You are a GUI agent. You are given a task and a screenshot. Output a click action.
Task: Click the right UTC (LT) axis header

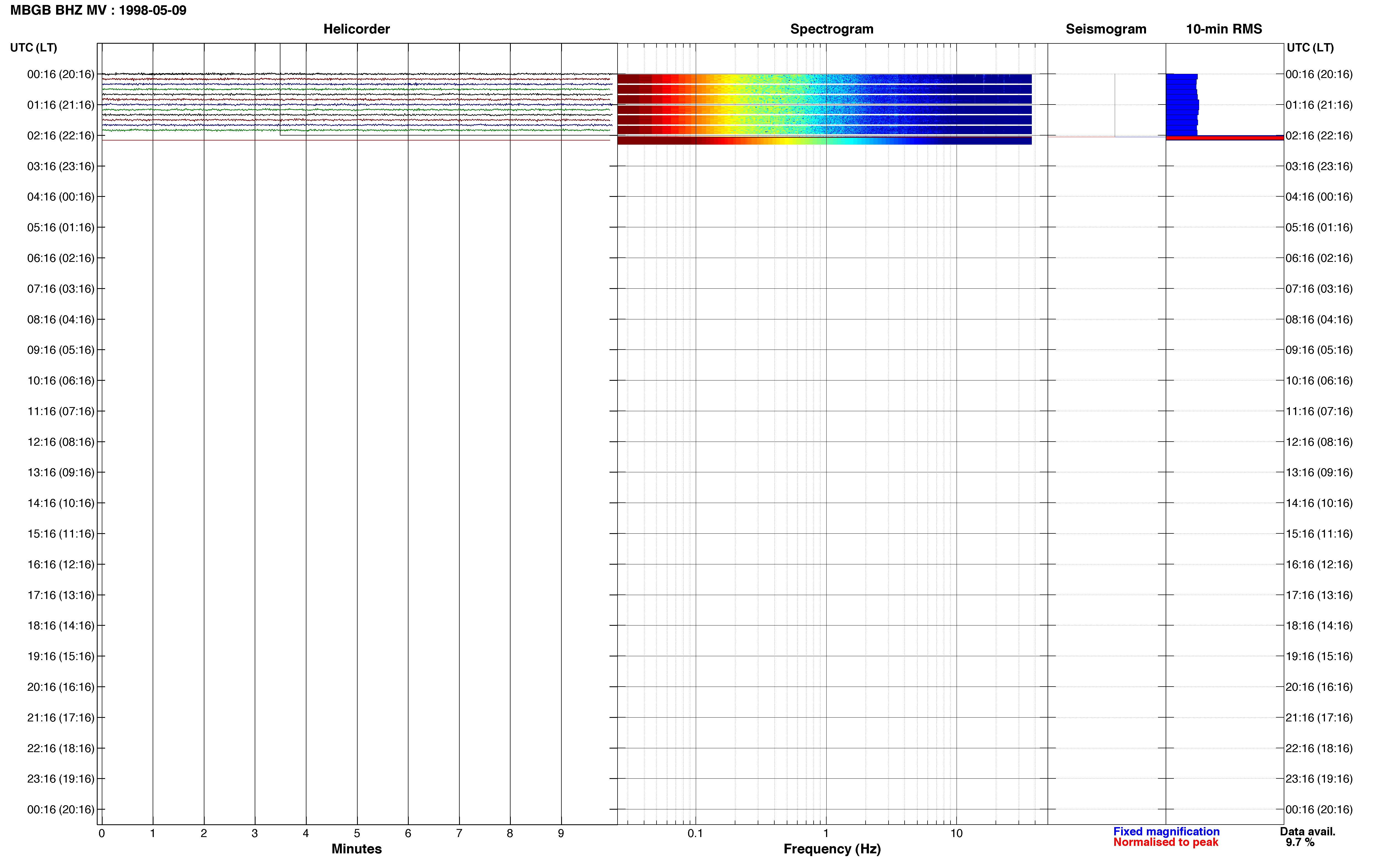[1310, 48]
